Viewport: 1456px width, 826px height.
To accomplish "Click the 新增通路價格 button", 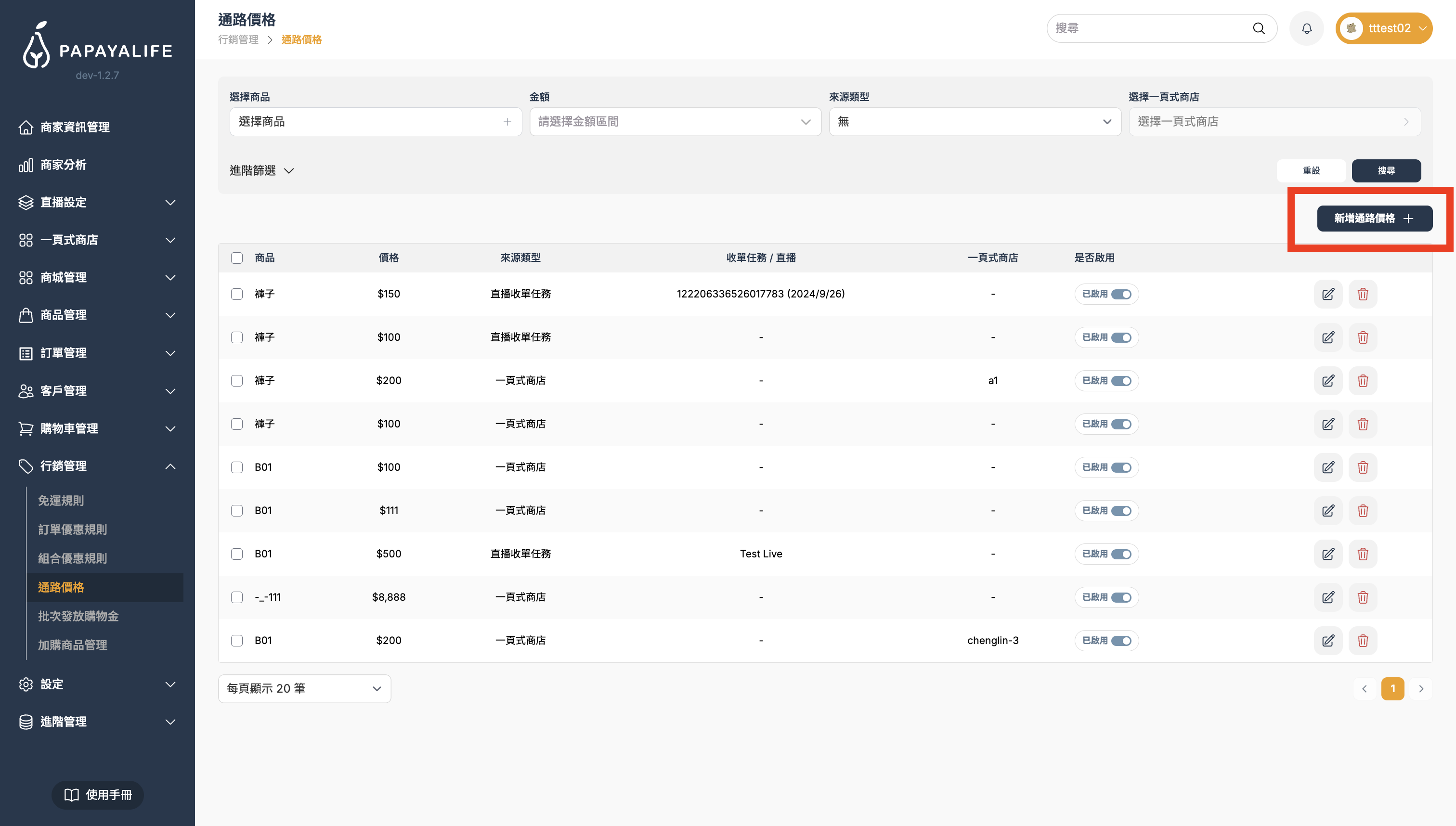I will pyautogui.click(x=1374, y=219).
